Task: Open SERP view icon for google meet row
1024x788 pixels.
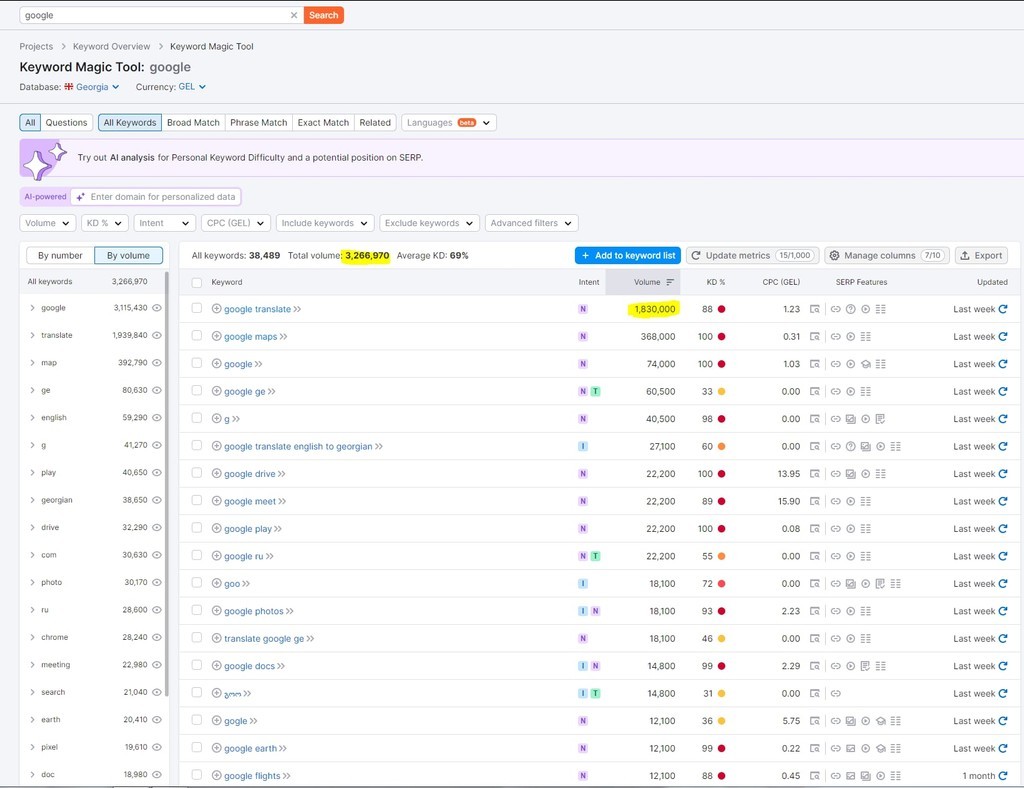Action: [814, 501]
